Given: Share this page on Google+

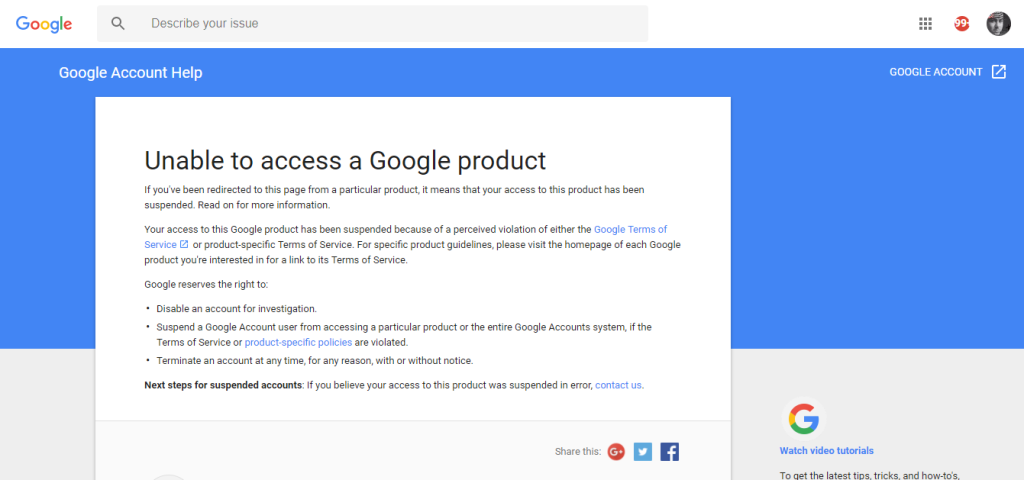Looking at the screenshot, I should coord(616,452).
